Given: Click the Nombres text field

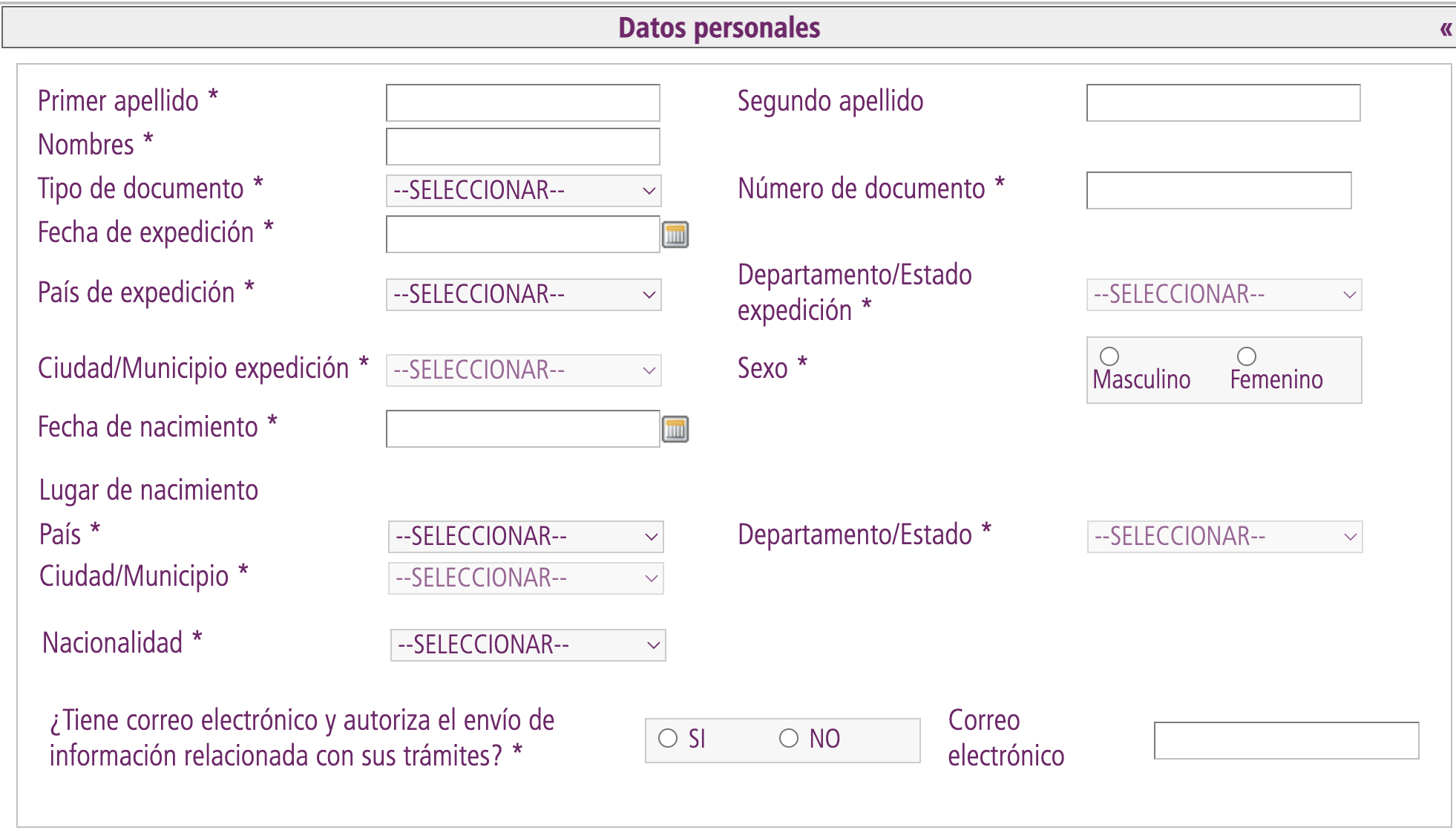Looking at the screenshot, I should (522, 146).
